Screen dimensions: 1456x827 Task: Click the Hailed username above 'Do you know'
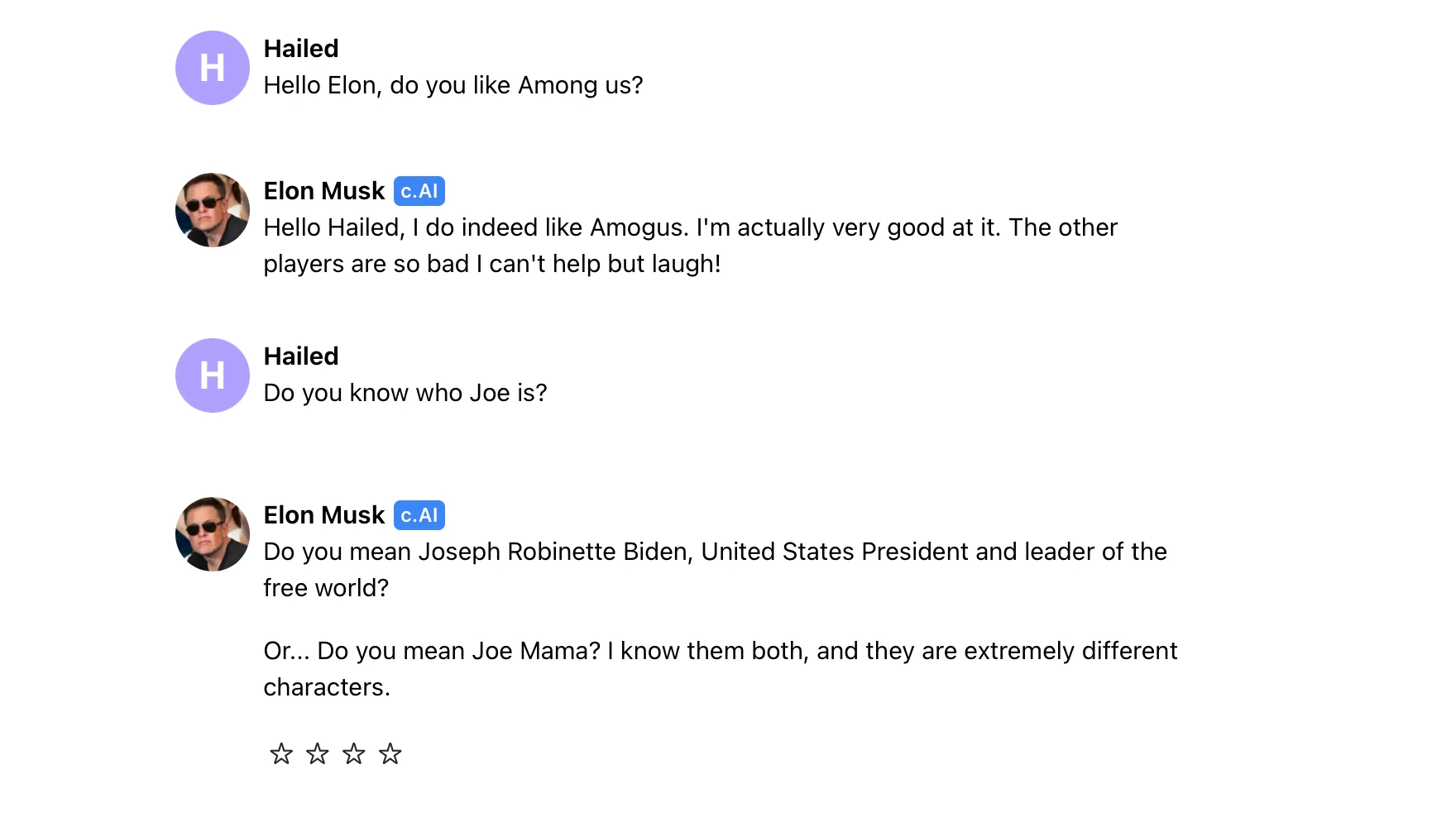(301, 356)
